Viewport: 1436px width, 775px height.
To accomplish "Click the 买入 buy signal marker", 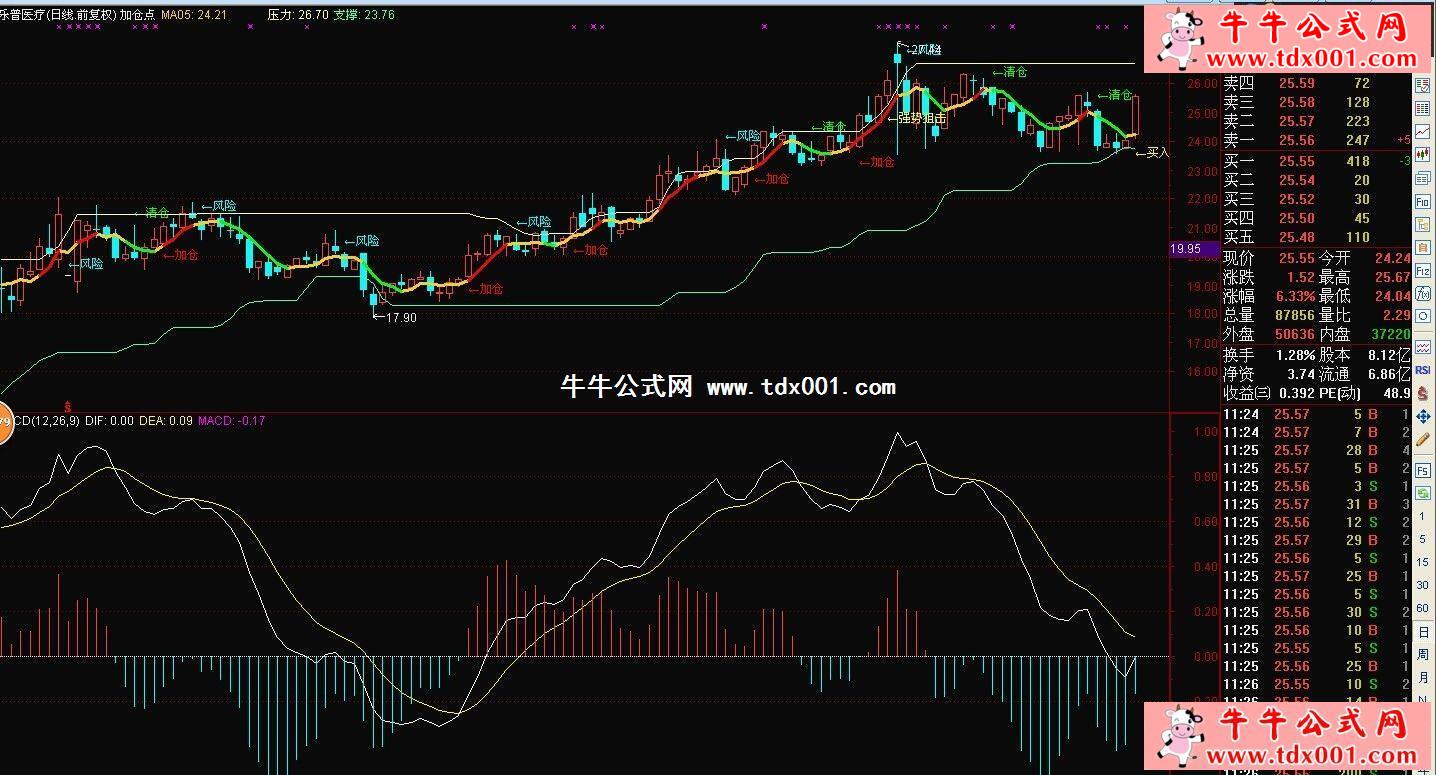I will click(x=1154, y=153).
